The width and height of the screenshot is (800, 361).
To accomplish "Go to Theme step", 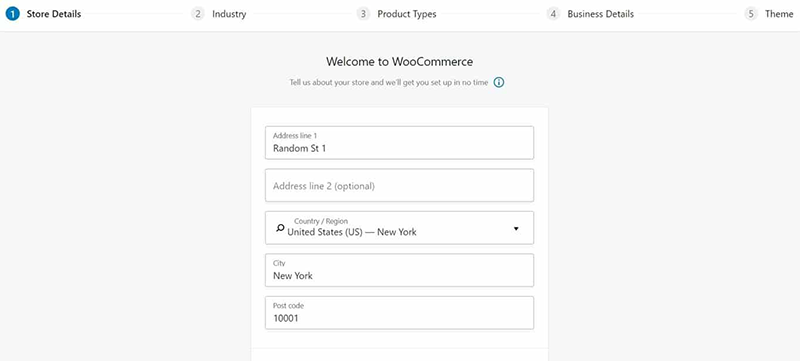I will [779, 14].
